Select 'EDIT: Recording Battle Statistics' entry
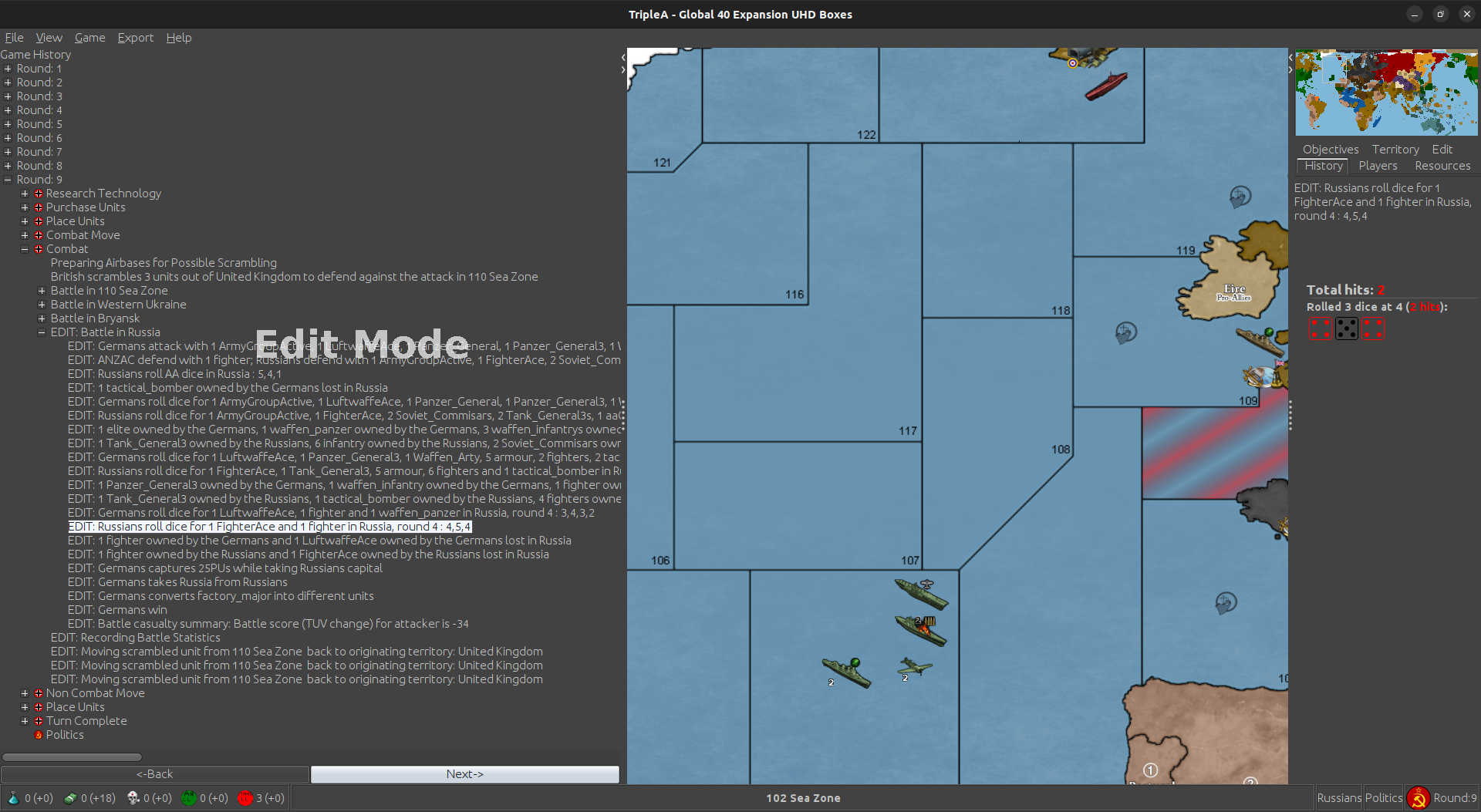 tap(135, 638)
